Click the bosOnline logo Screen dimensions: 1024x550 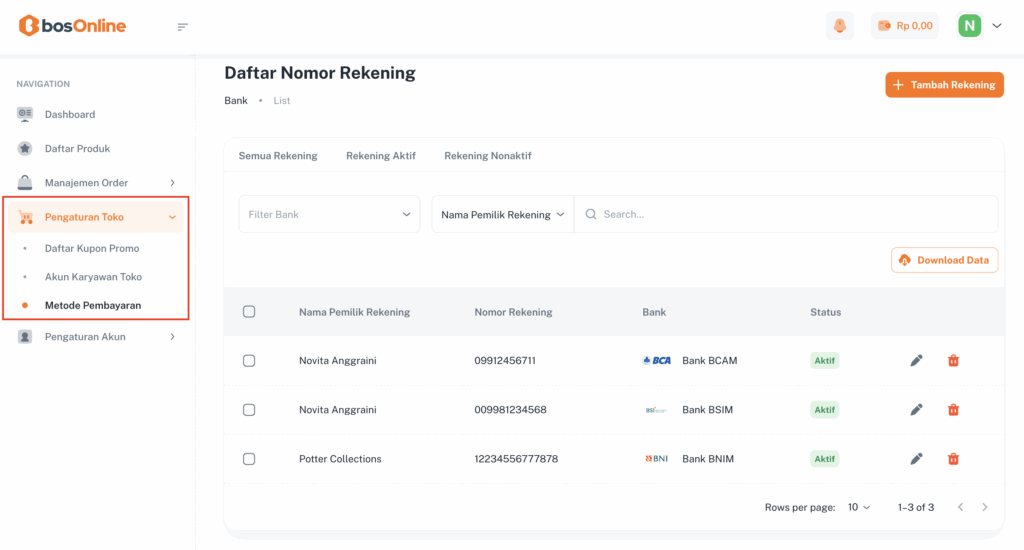pos(73,26)
